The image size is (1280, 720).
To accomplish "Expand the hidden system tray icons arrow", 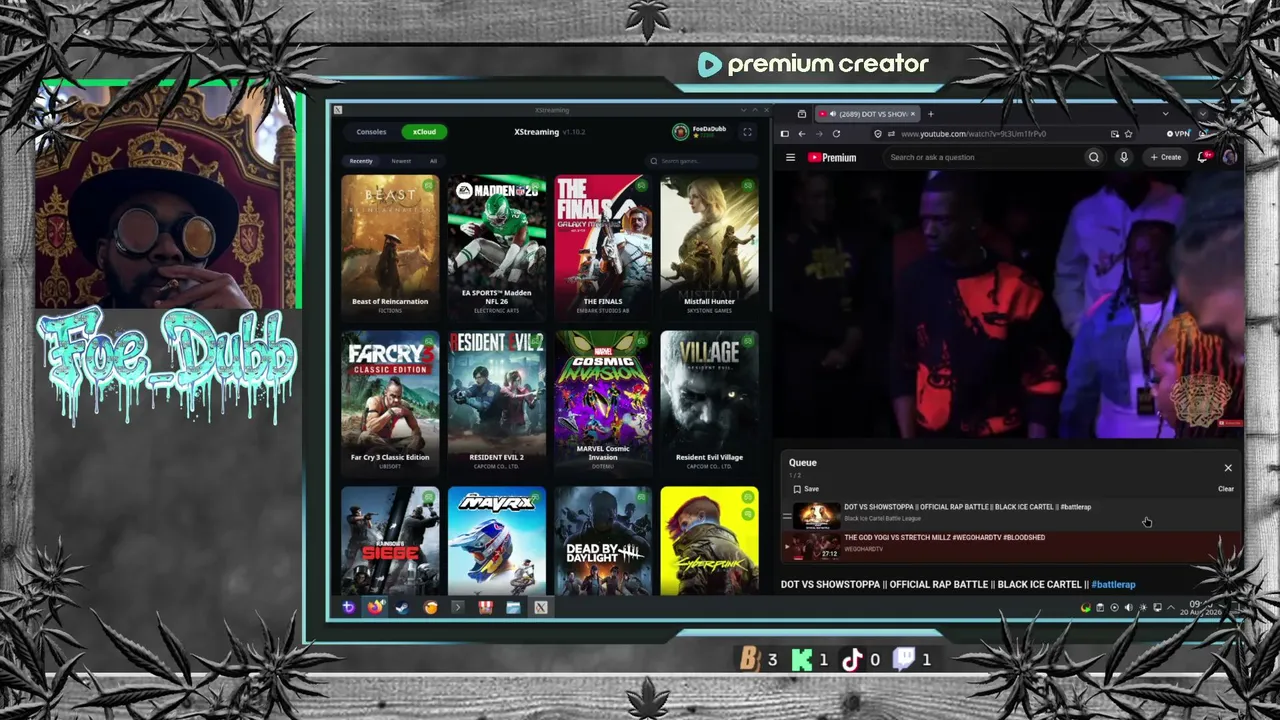I will pos(1171,608).
